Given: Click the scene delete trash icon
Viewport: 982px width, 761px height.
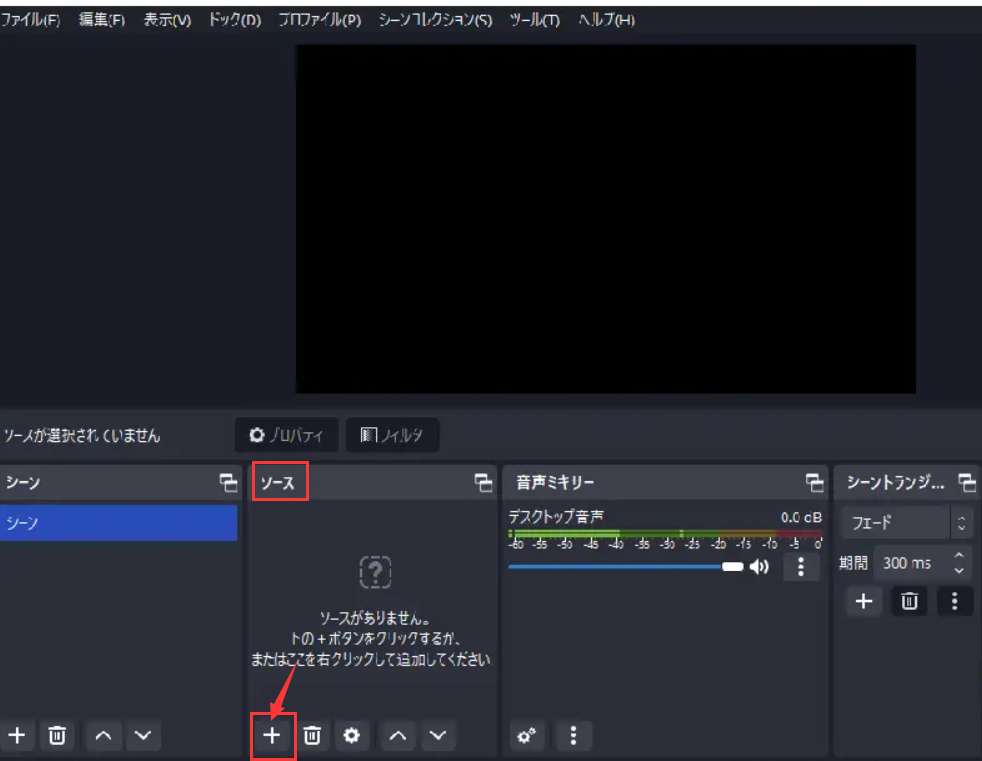Looking at the screenshot, I should point(57,735).
